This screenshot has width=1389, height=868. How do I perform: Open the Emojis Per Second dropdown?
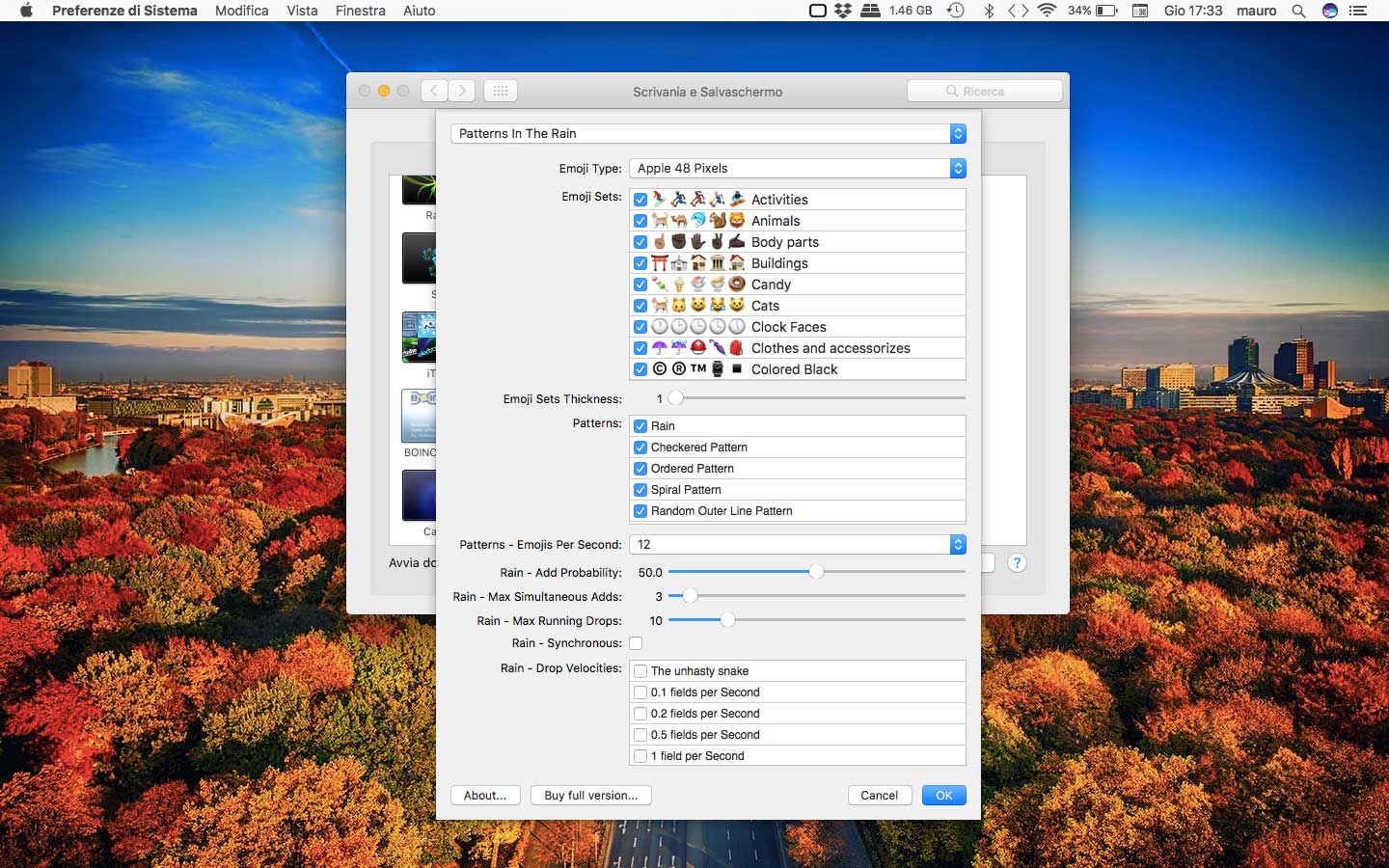797,544
